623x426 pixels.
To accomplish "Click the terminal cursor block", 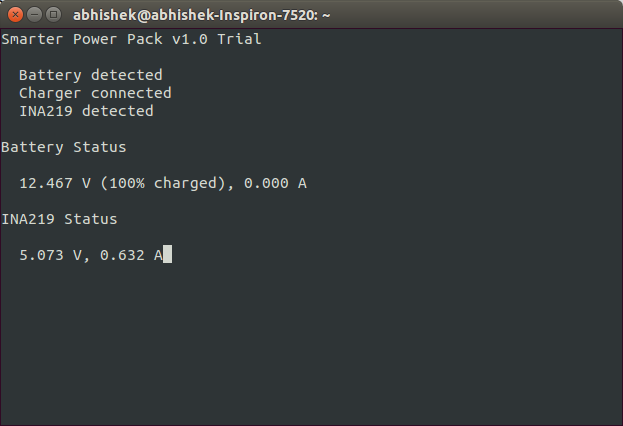I will pos(167,254).
